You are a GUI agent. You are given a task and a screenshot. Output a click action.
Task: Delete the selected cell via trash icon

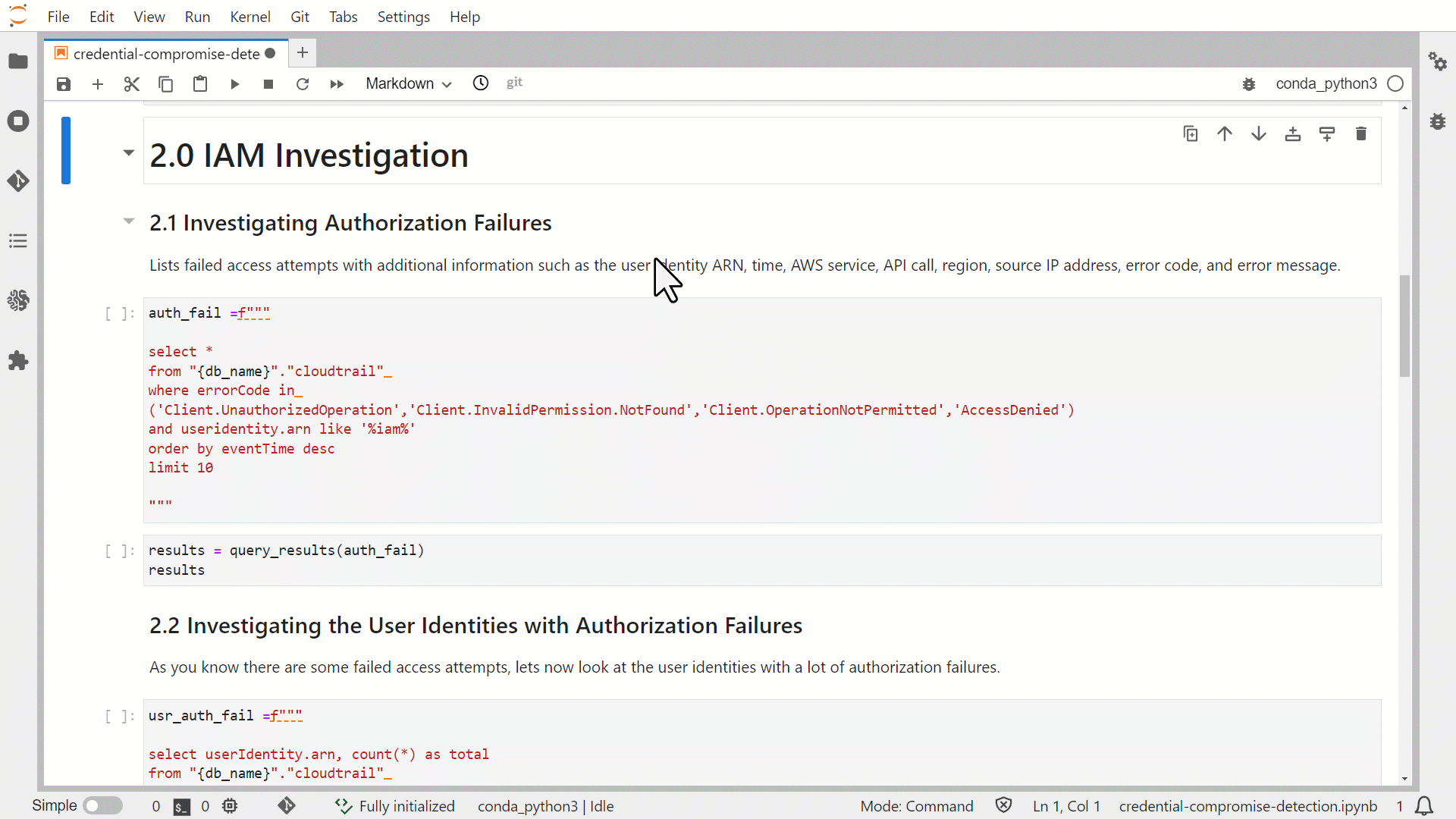(x=1361, y=133)
